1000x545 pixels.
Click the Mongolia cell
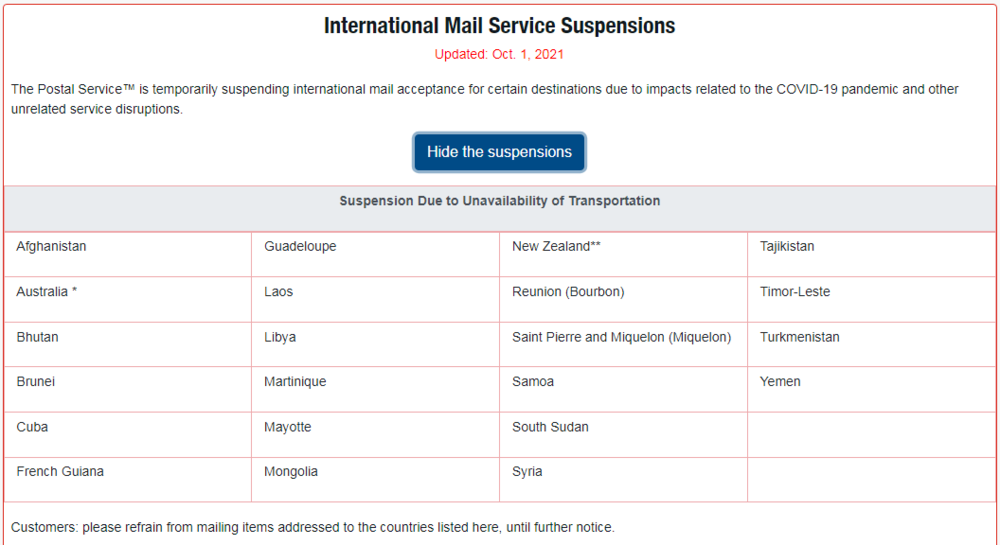[x=291, y=472]
